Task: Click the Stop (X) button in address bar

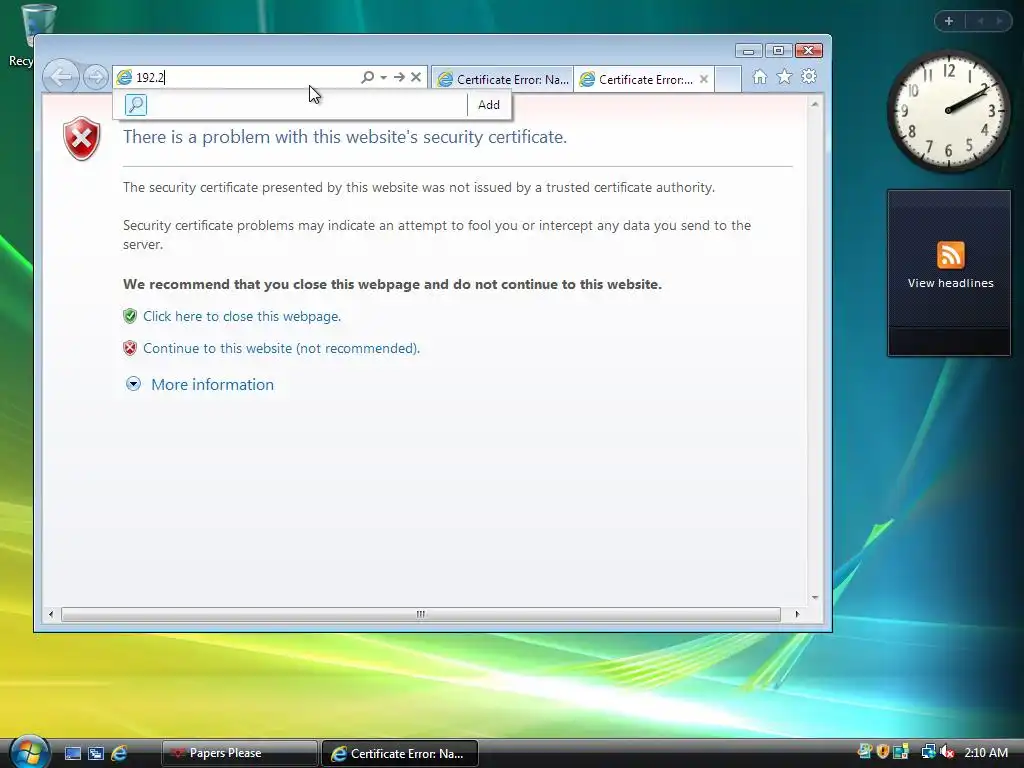Action: pyautogui.click(x=415, y=77)
